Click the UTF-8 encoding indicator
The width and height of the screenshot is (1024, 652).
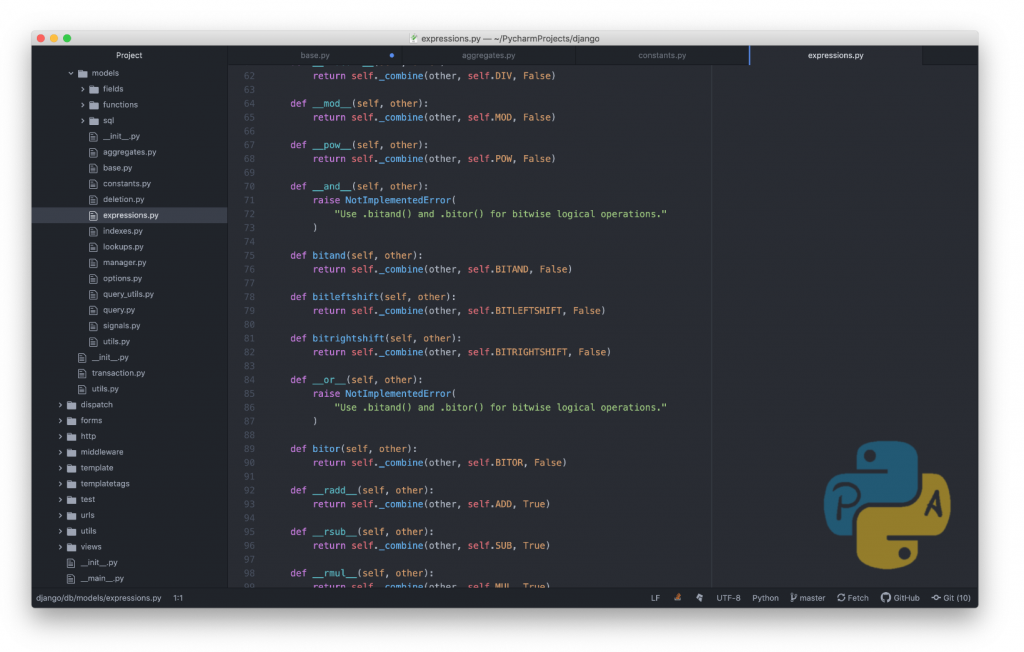[728, 597]
